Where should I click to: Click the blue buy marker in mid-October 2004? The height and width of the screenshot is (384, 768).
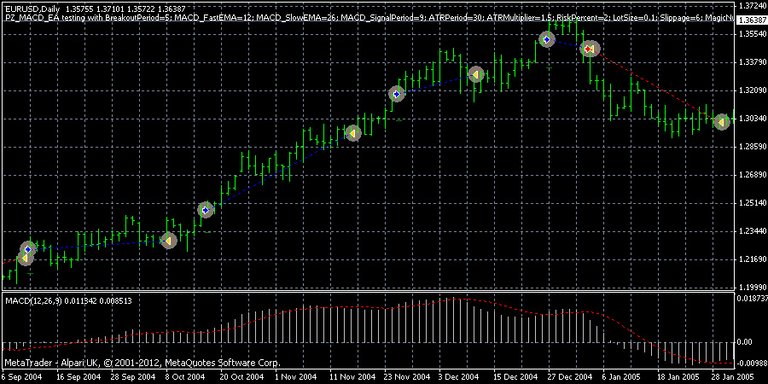point(206,210)
